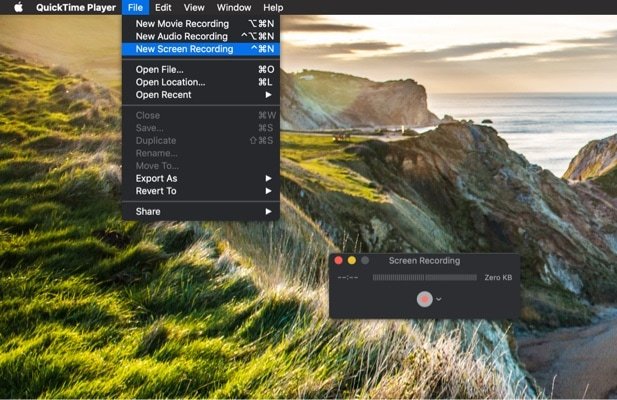The height and width of the screenshot is (400, 617).
Task: Open the Window menu
Action: pos(234,7)
